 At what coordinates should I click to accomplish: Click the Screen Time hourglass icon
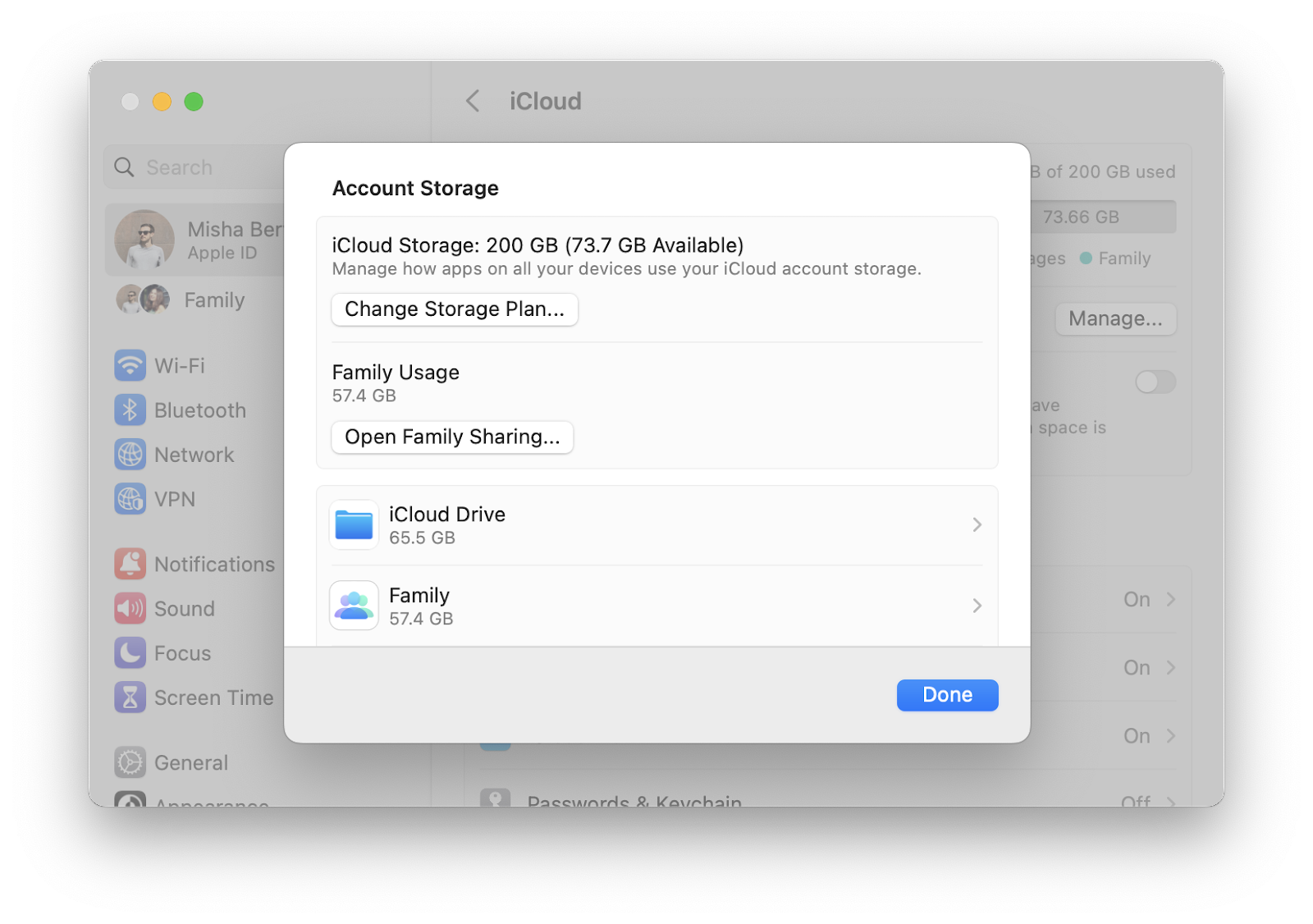(x=130, y=698)
